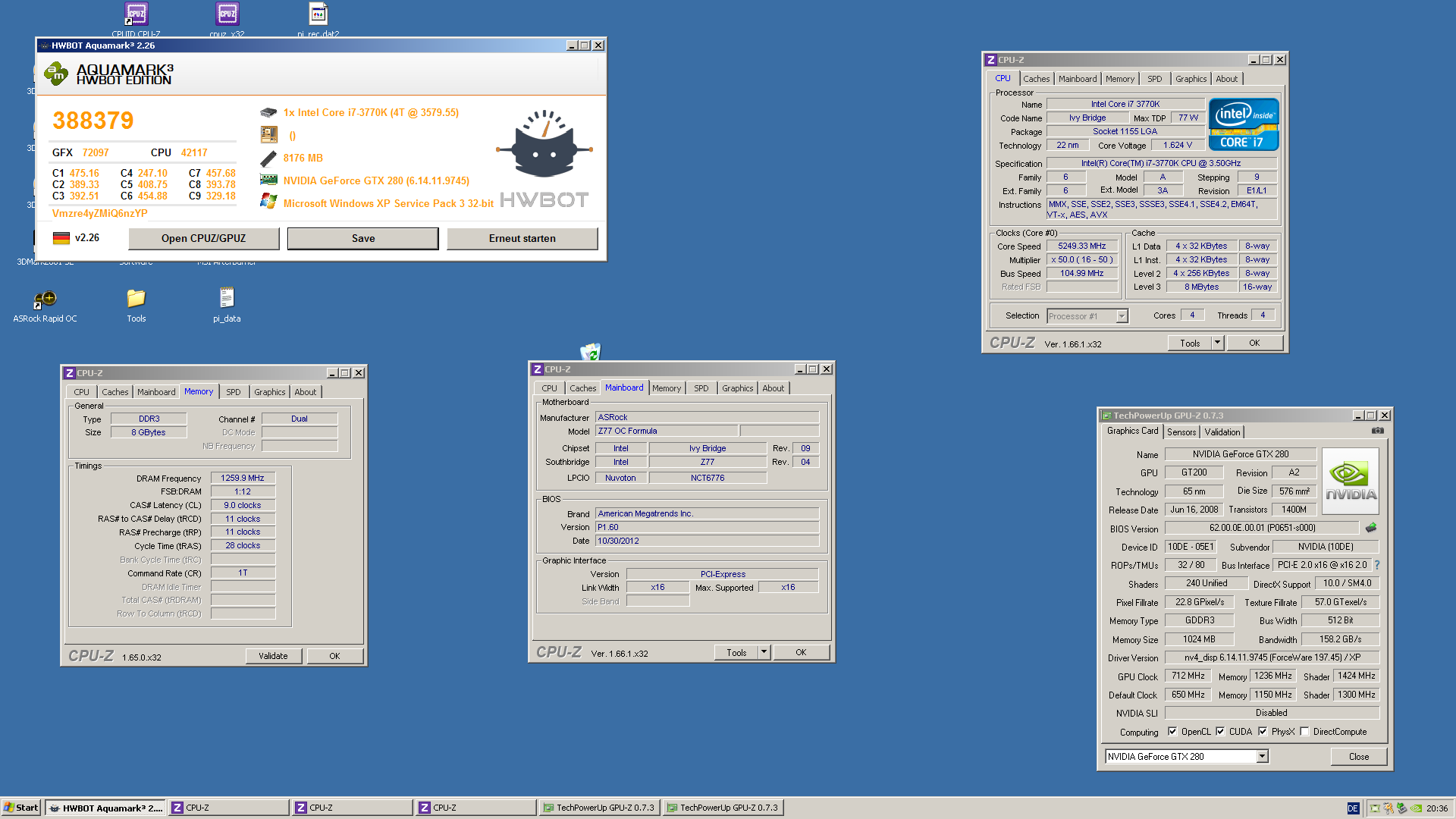Click the Save button in Aquamark

(362, 238)
